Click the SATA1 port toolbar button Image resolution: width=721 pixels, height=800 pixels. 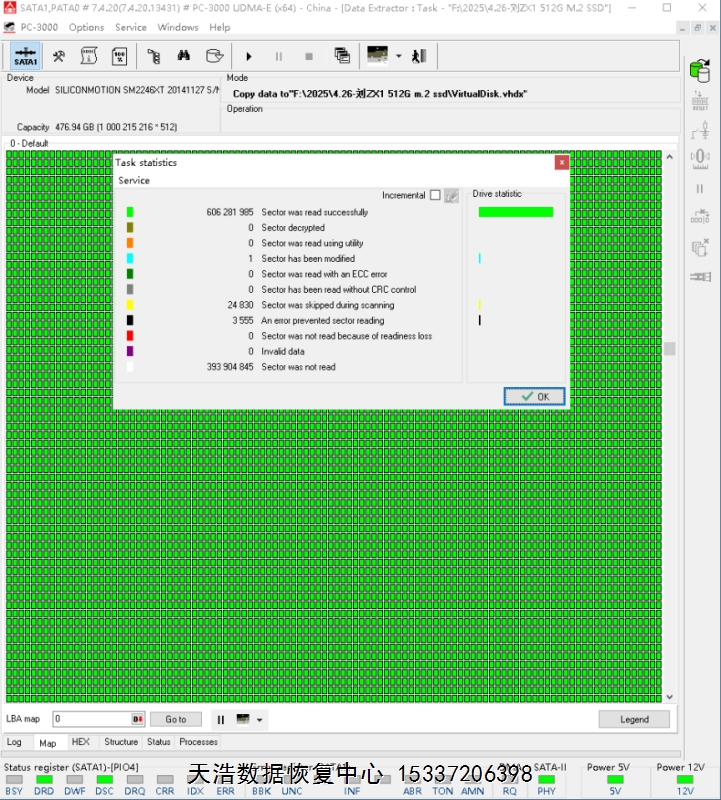coord(26,56)
